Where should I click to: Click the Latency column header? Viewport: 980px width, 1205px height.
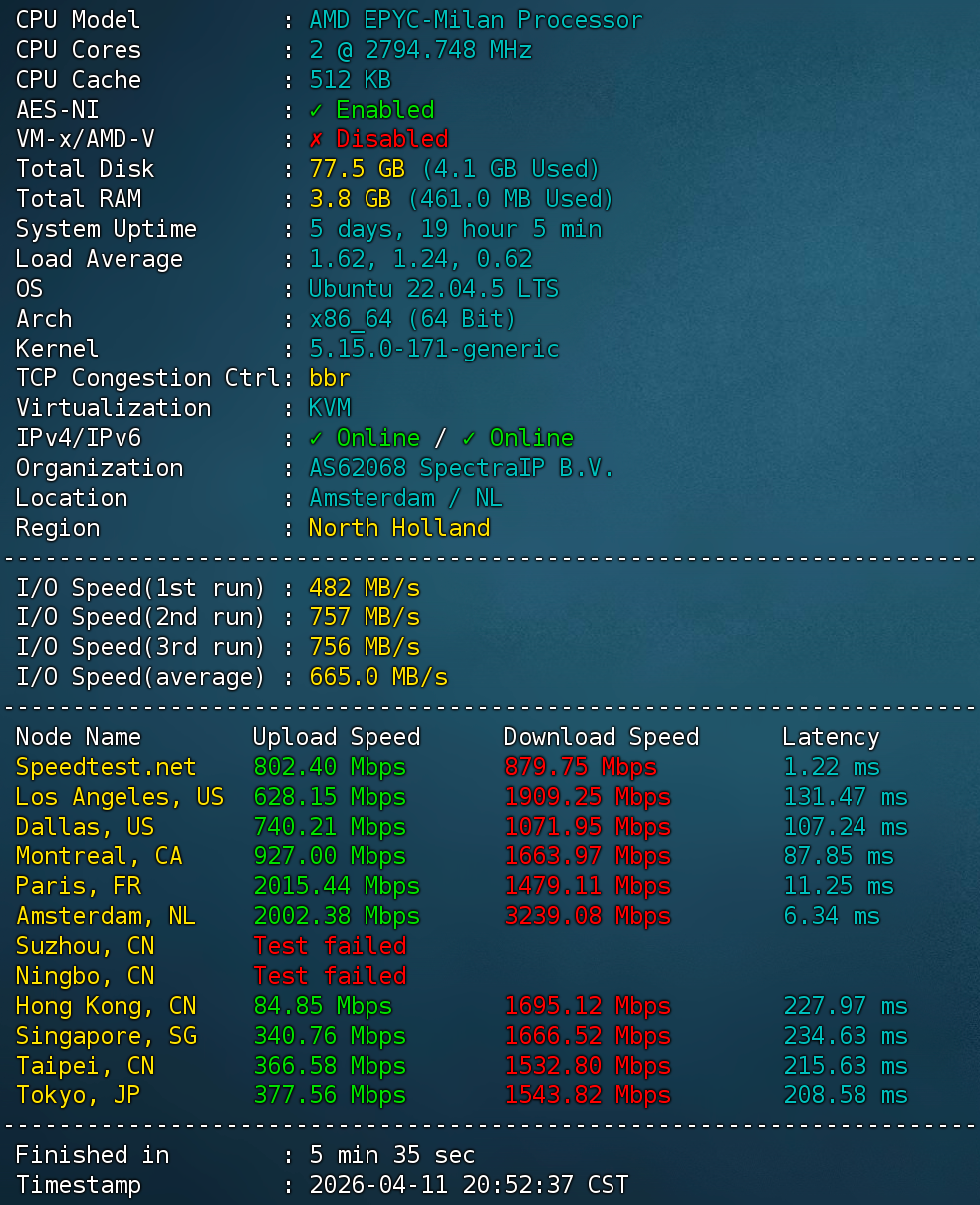point(831,737)
